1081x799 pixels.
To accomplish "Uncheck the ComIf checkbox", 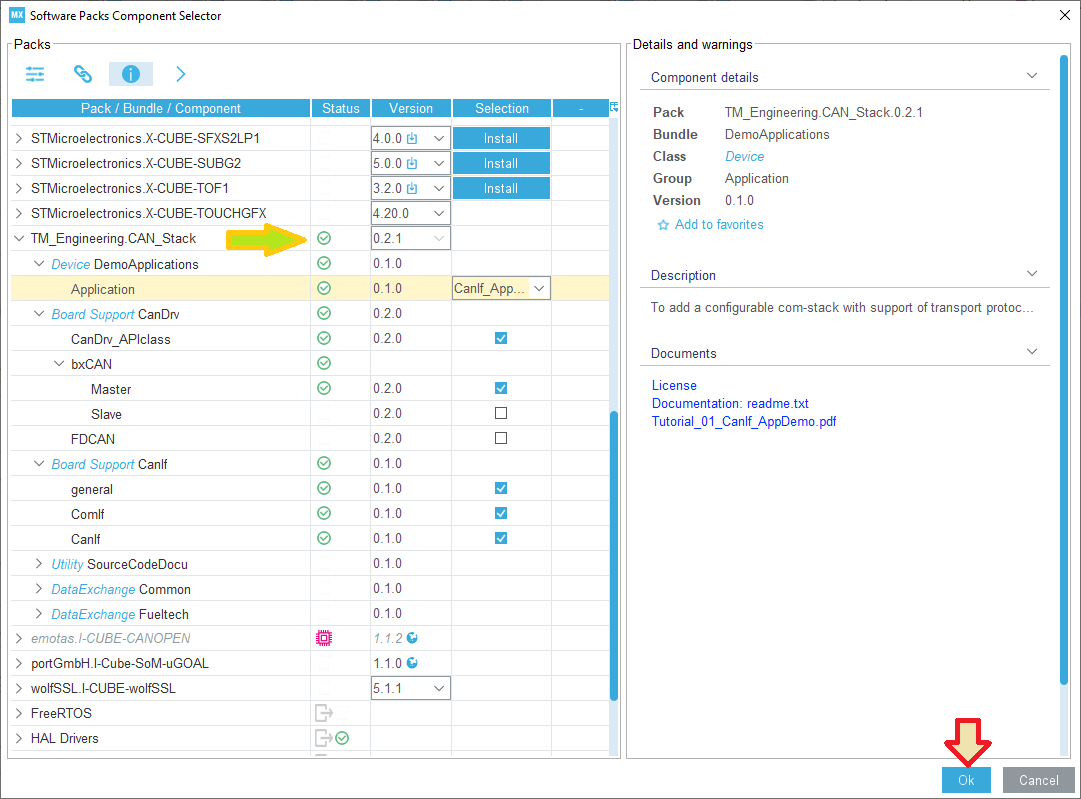I will click(x=501, y=513).
